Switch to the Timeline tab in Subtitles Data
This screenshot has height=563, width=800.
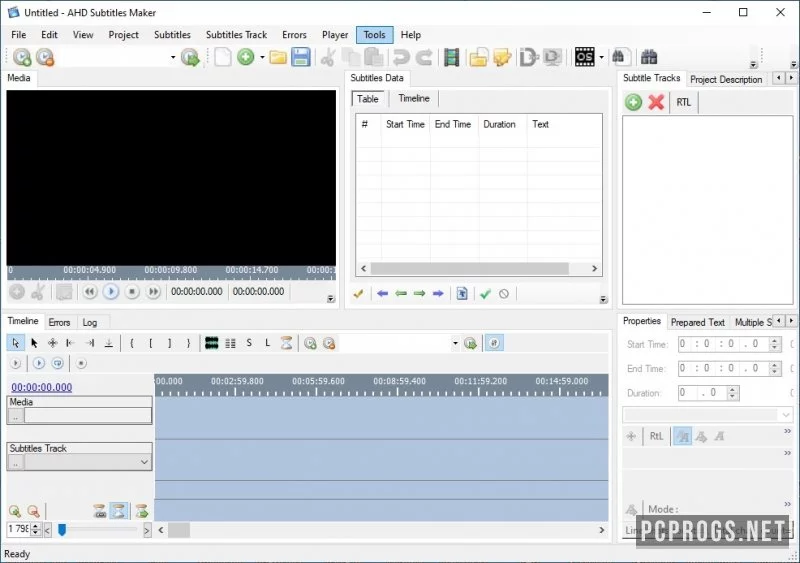coord(414,98)
